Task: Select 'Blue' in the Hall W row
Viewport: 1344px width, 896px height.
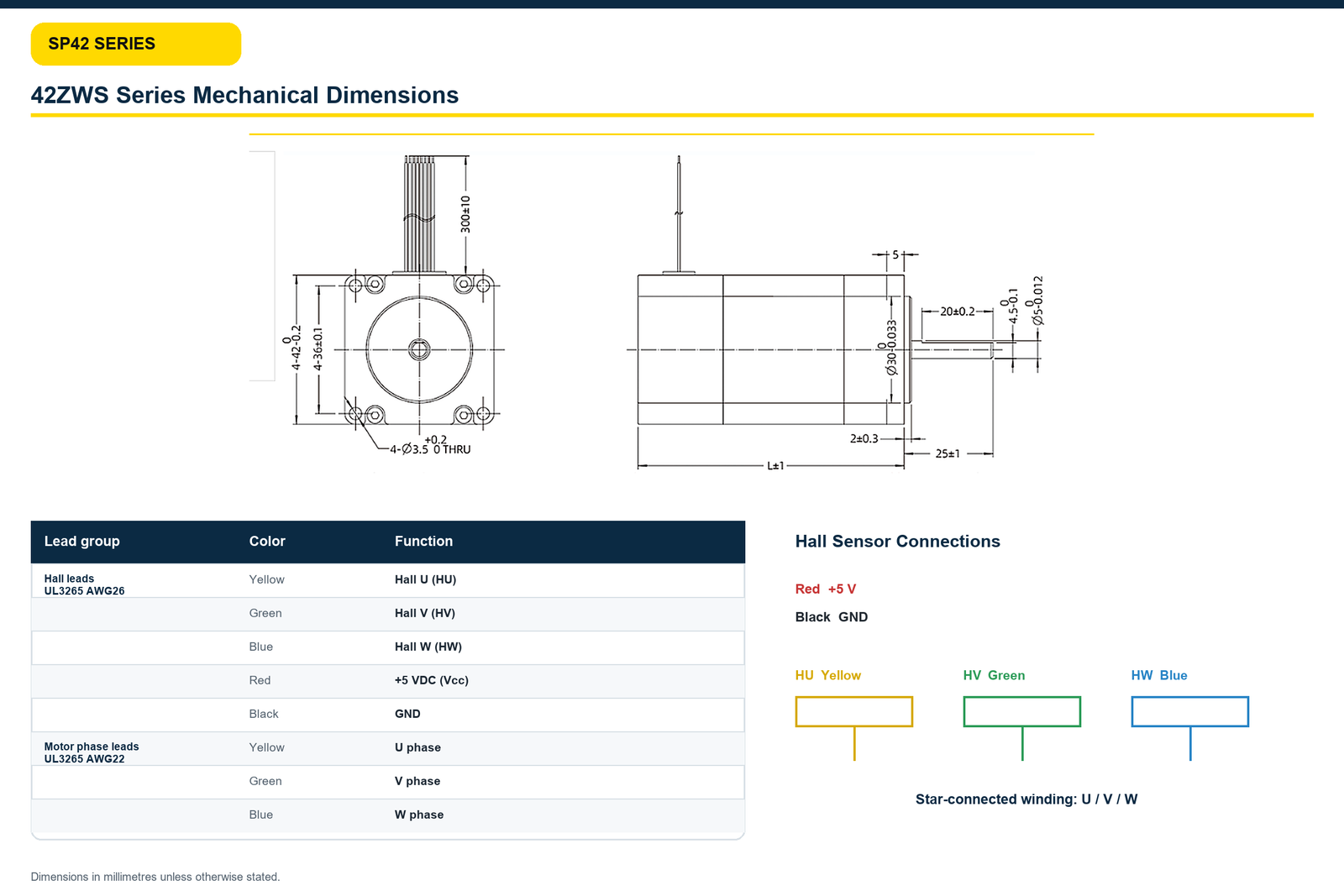Action: point(260,647)
